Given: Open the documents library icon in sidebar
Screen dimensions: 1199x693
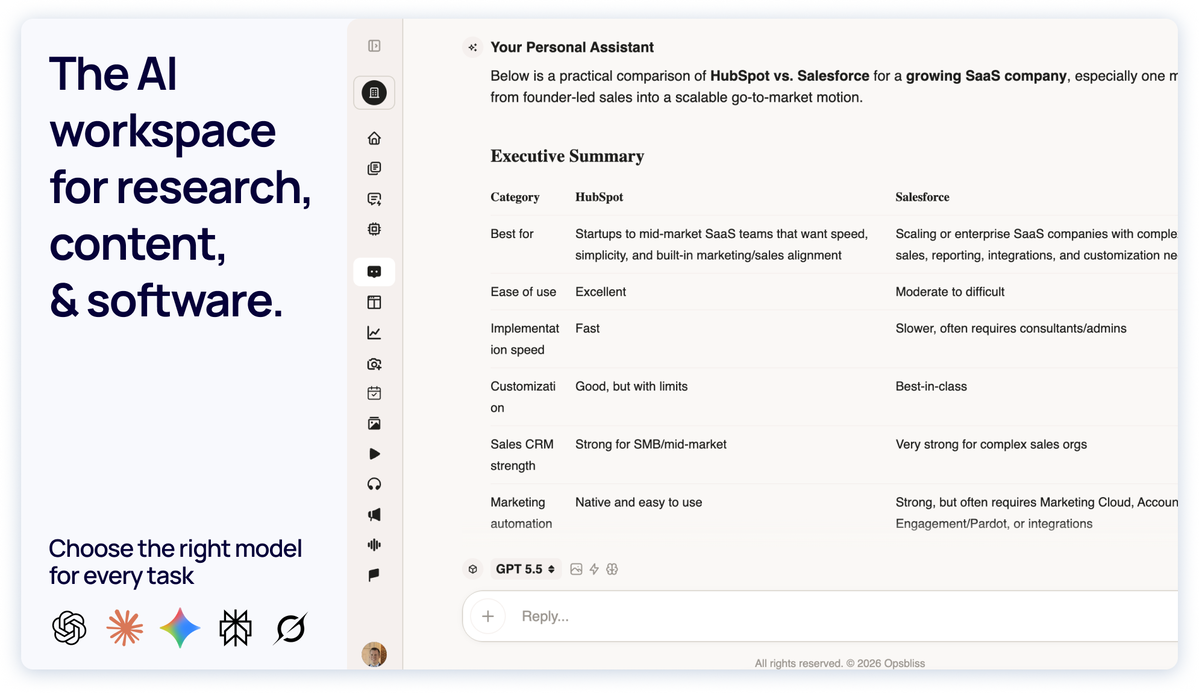Looking at the screenshot, I should point(374,168).
